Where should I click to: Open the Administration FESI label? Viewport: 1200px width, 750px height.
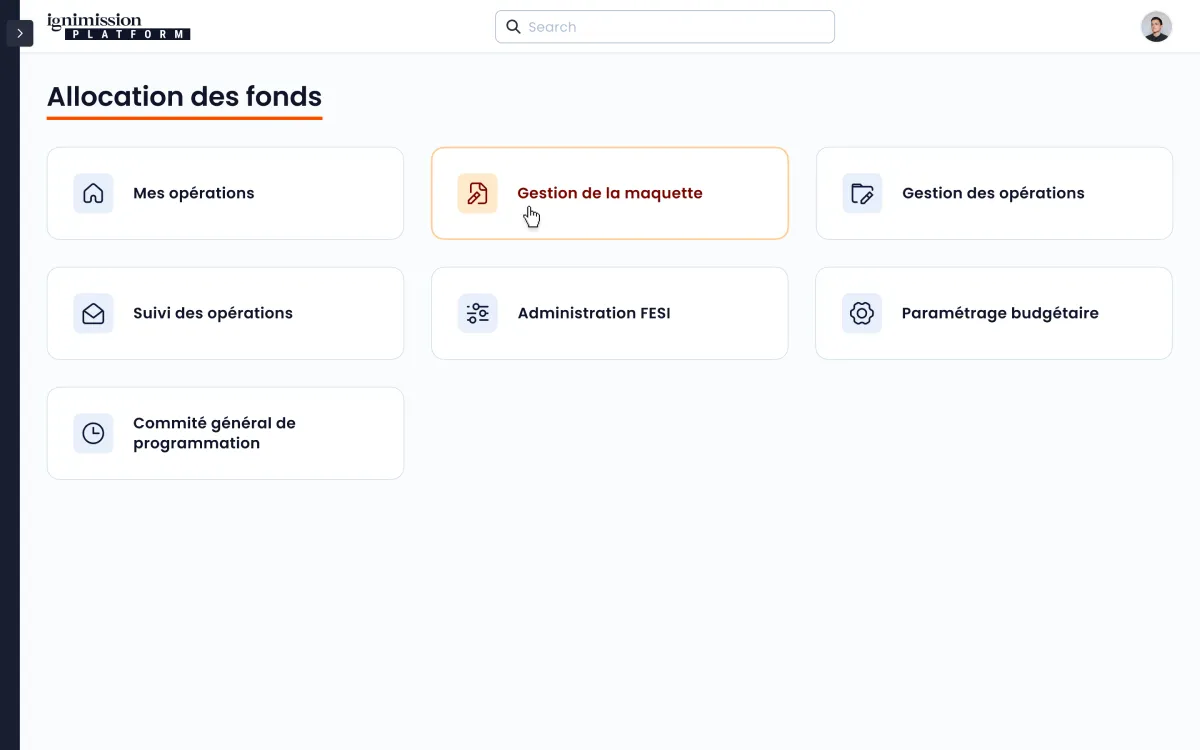(594, 313)
